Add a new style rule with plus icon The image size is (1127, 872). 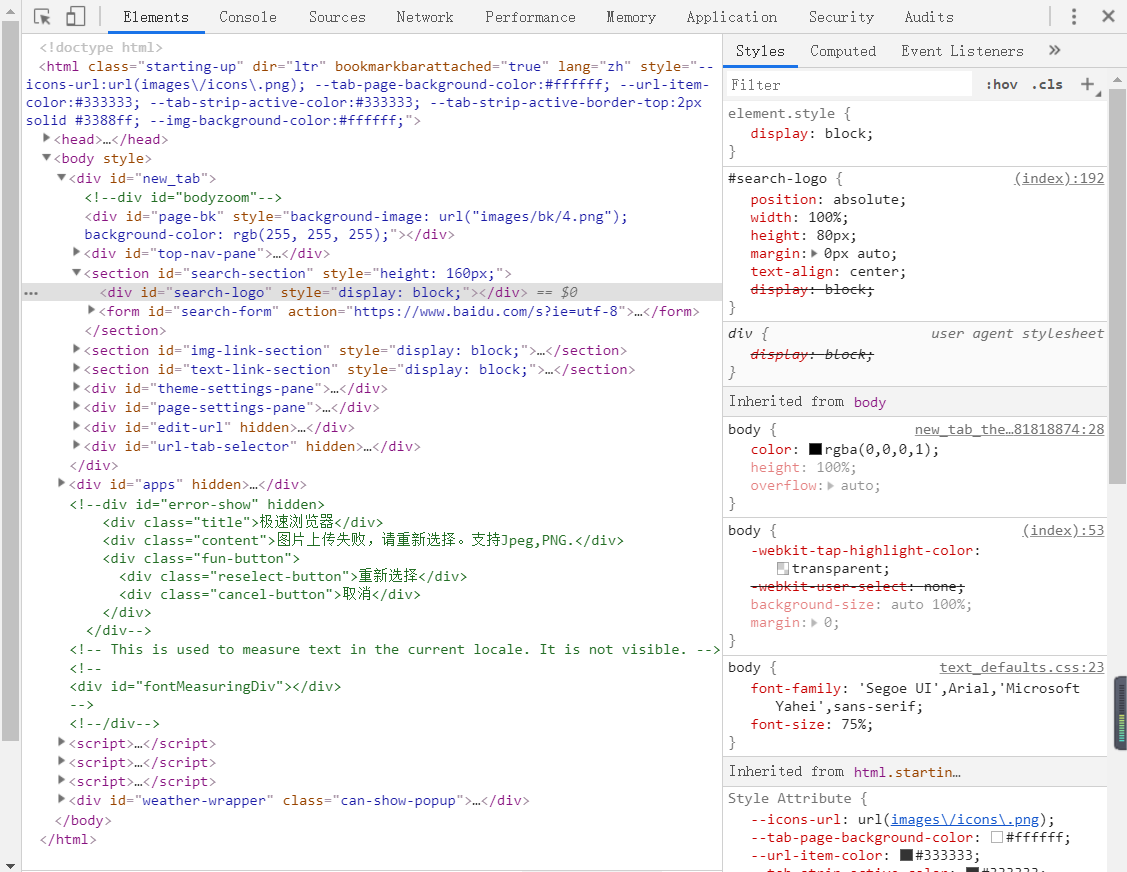tap(1087, 85)
